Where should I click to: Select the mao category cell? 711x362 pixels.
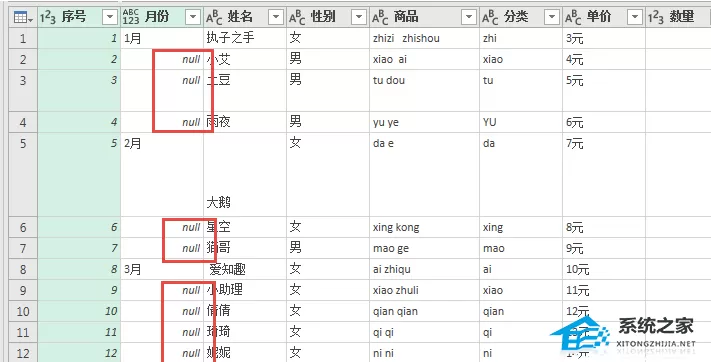[521, 248]
